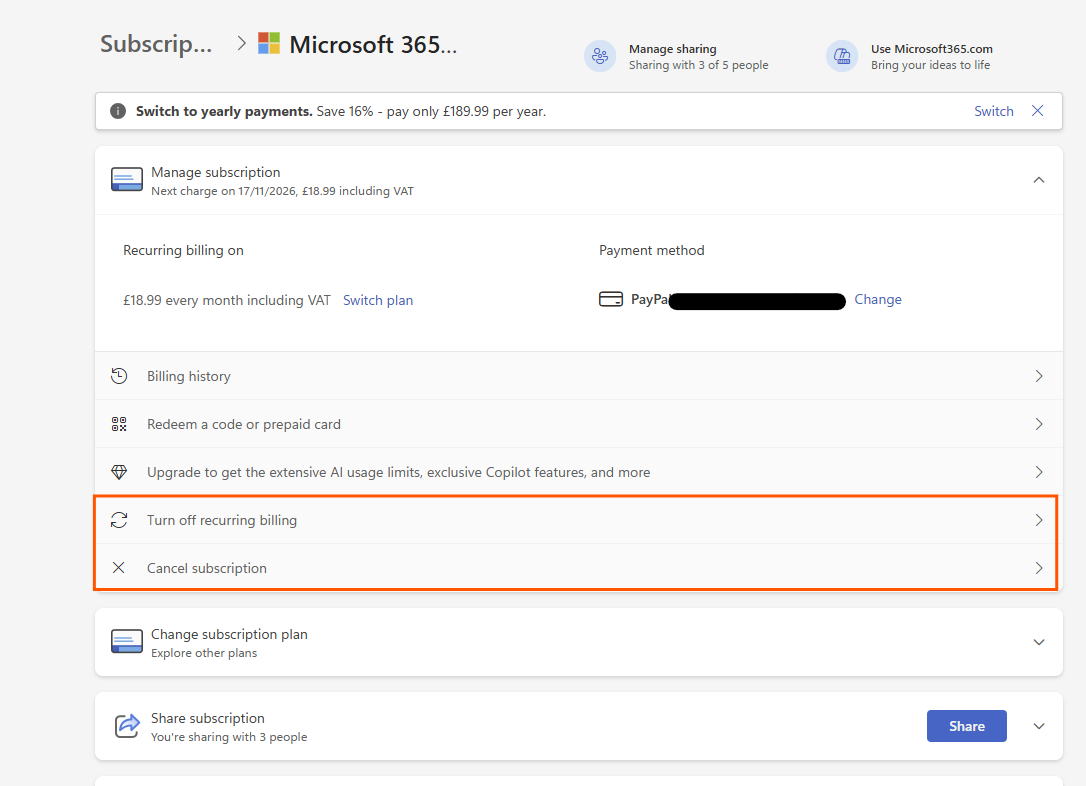Click the Microsoft logo icon in breadcrumb

tap(269, 43)
